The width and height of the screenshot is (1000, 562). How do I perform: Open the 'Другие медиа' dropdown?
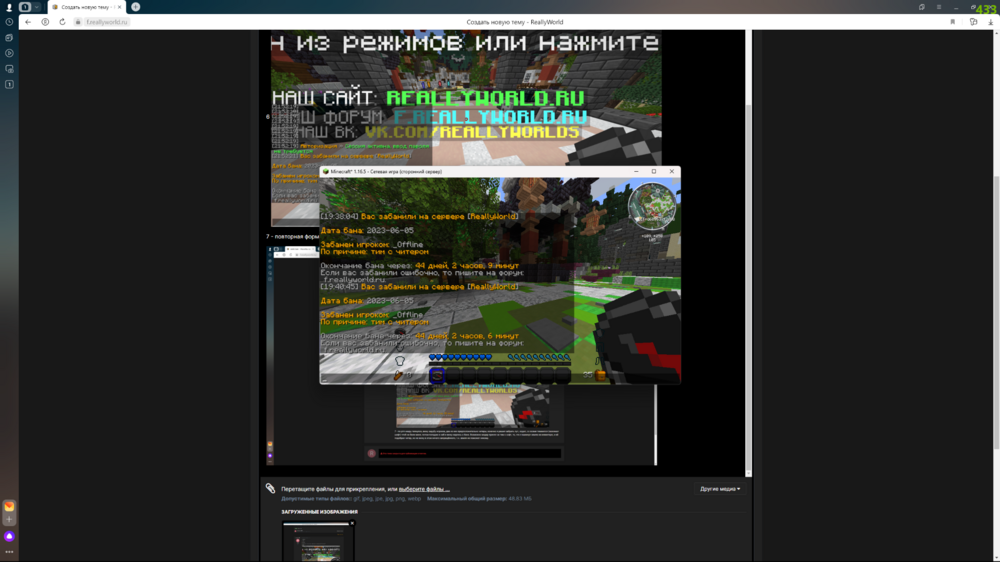pyautogui.click(x=720, y=489)
